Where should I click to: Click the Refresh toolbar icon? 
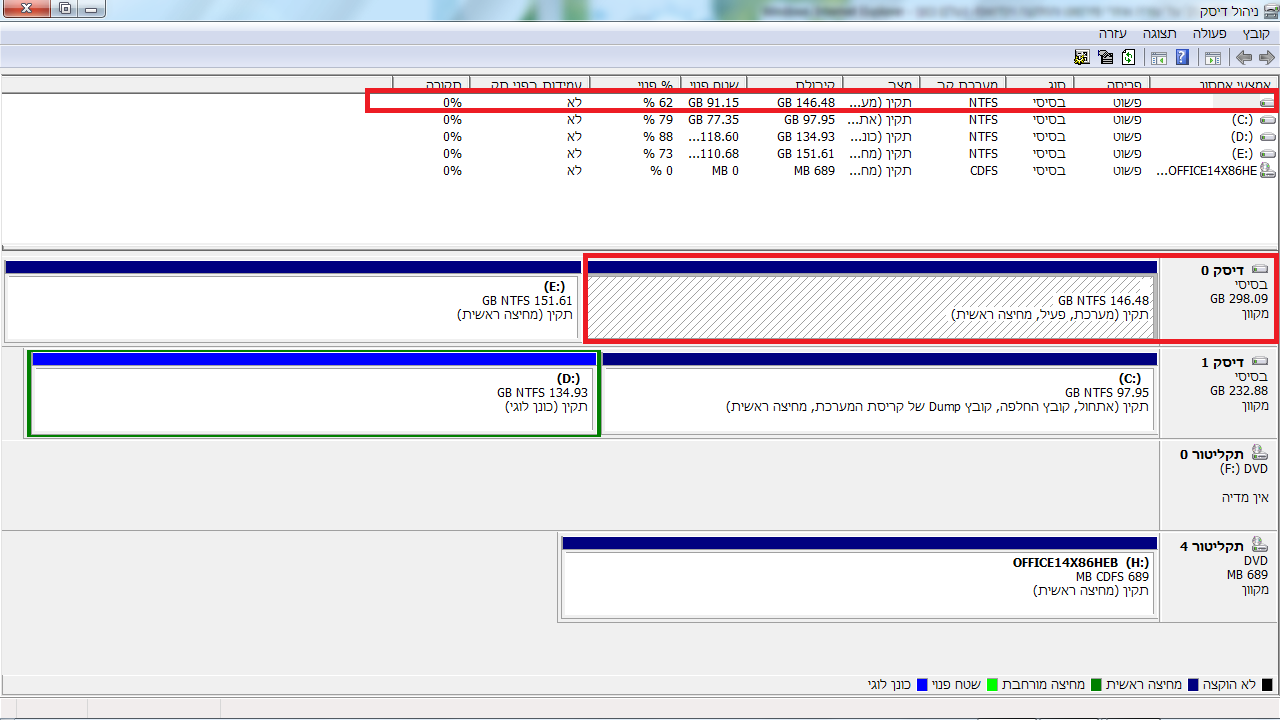coord(1129,58)
